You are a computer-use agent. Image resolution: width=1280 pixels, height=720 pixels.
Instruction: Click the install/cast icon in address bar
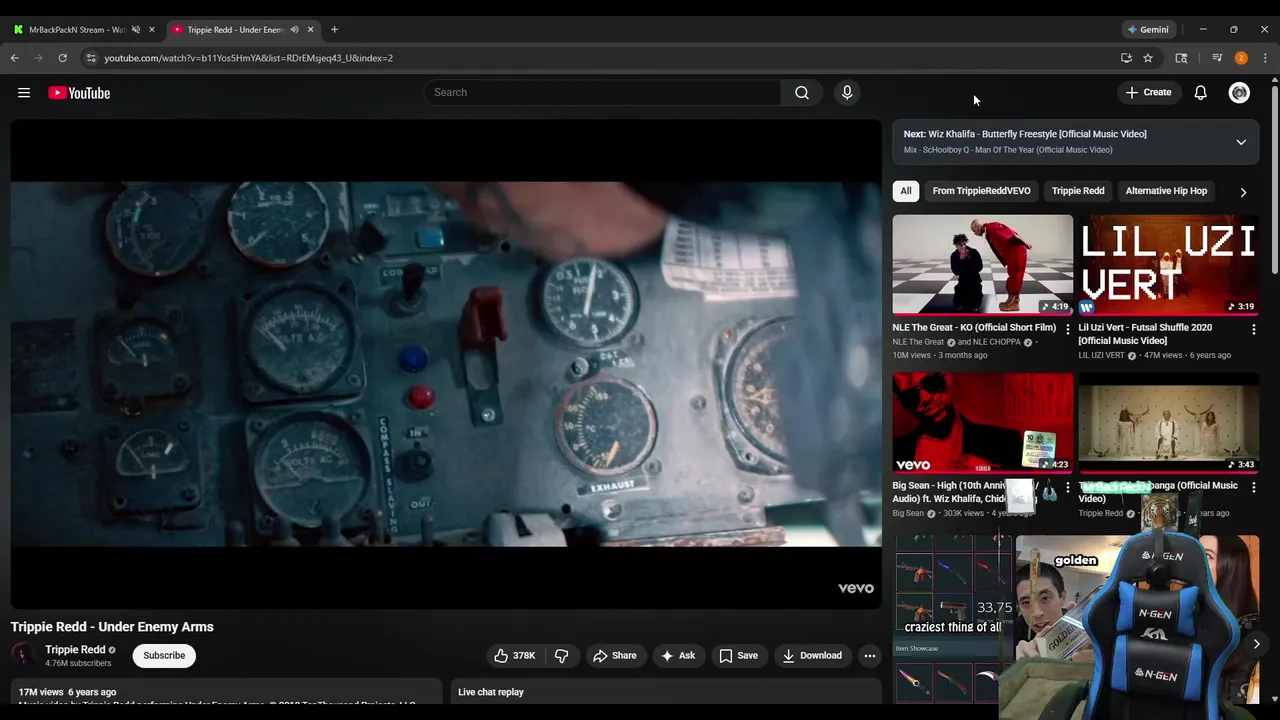tap(1126, 58)
